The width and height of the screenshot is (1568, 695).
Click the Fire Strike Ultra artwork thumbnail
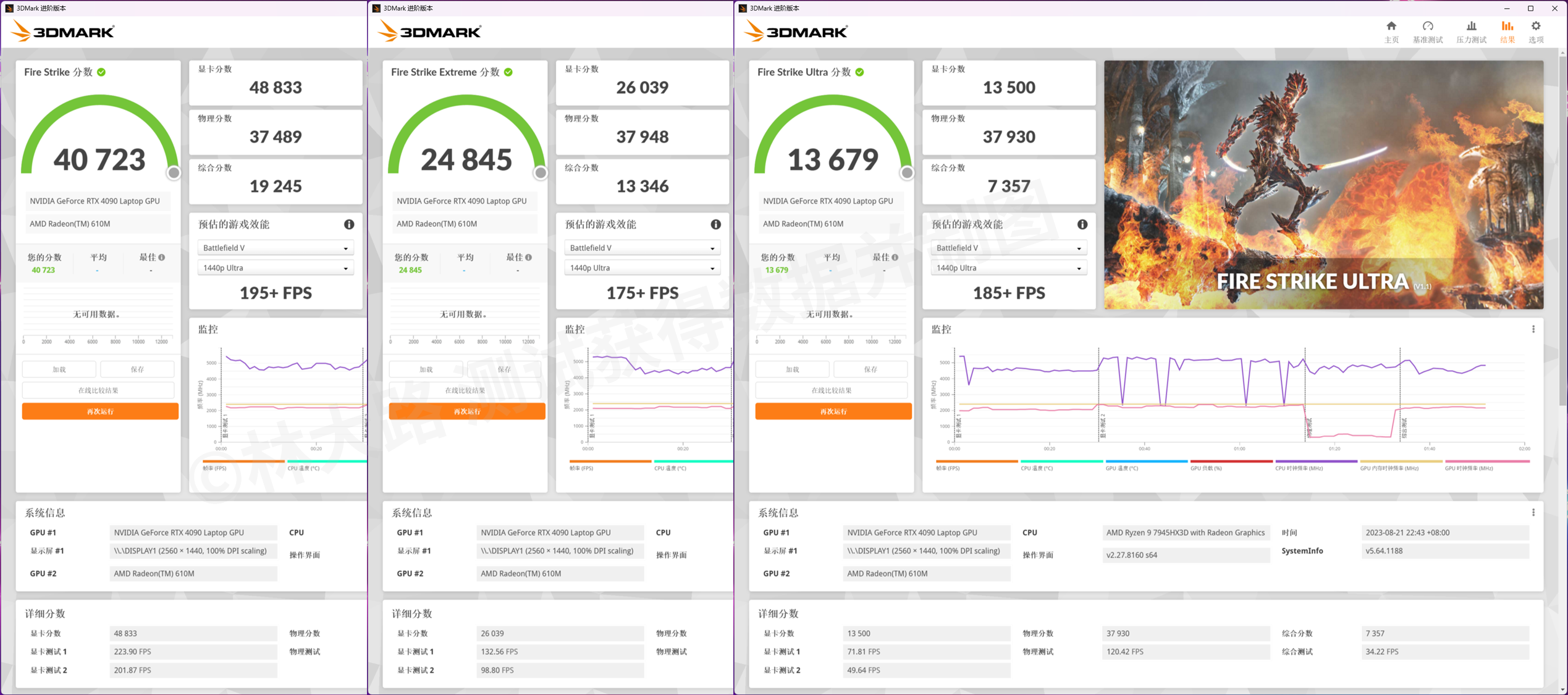click(x=1323, y=185)
